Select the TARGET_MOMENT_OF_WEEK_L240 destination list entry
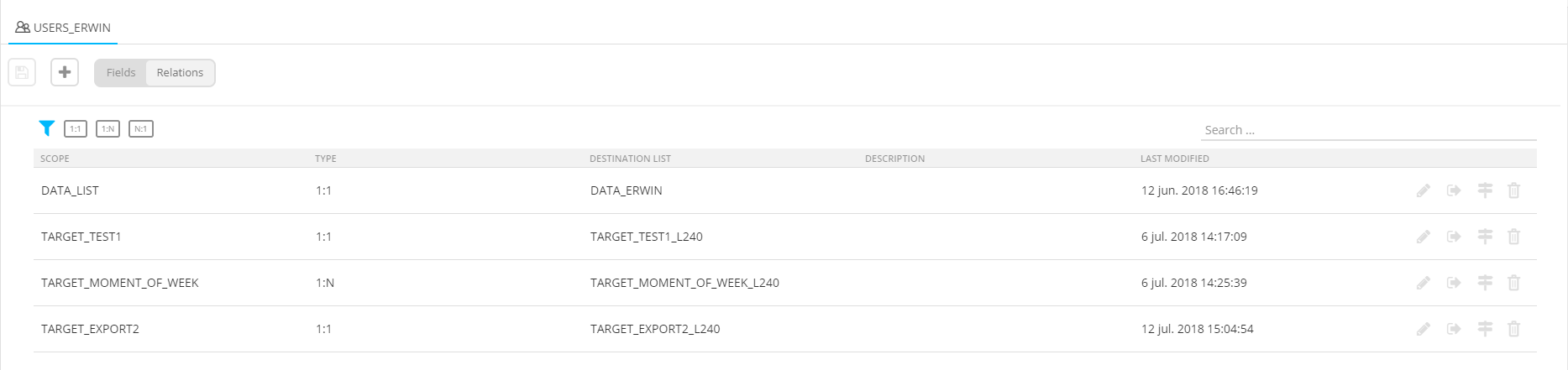The image size is (1568, 370). coord(684,283)
